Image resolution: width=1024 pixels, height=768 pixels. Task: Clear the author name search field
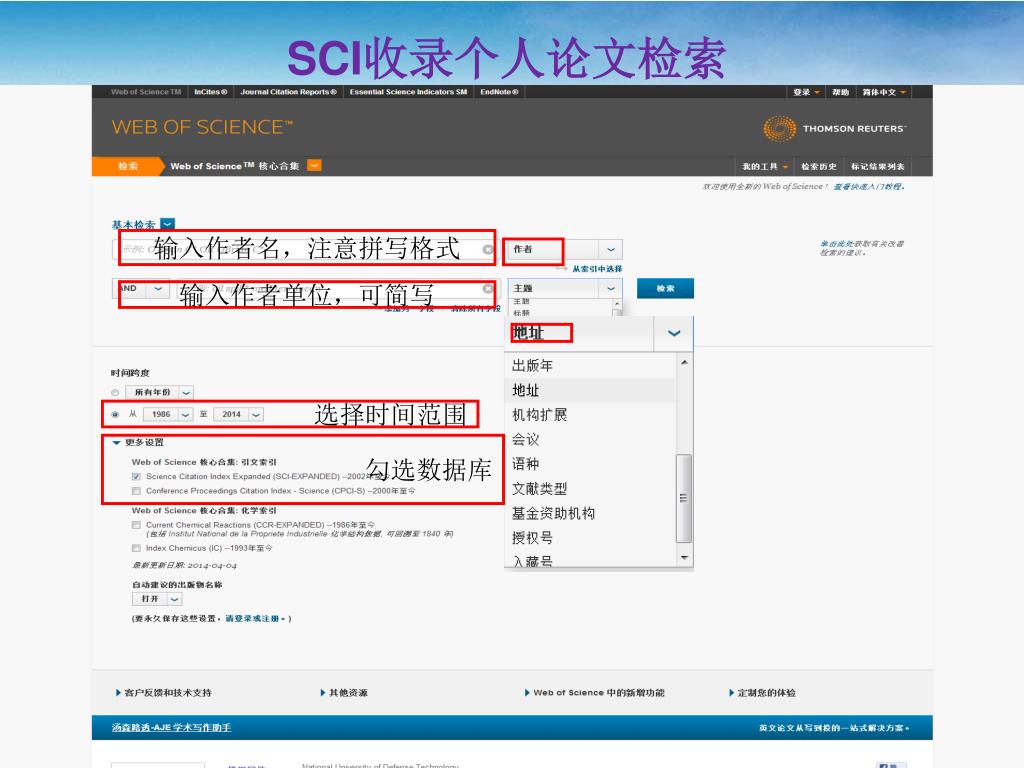click(x=488, y=249)
